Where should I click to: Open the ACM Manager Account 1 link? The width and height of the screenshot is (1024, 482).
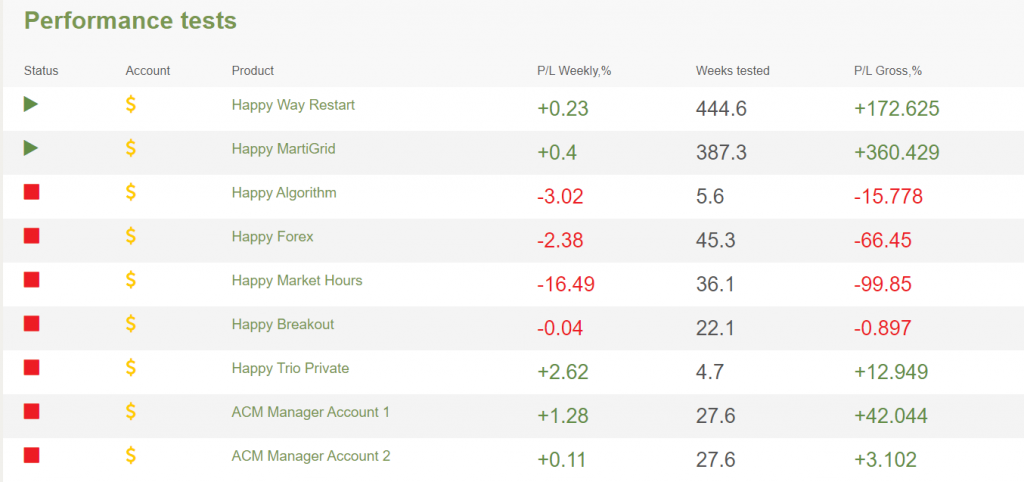(x=310, y=412)
